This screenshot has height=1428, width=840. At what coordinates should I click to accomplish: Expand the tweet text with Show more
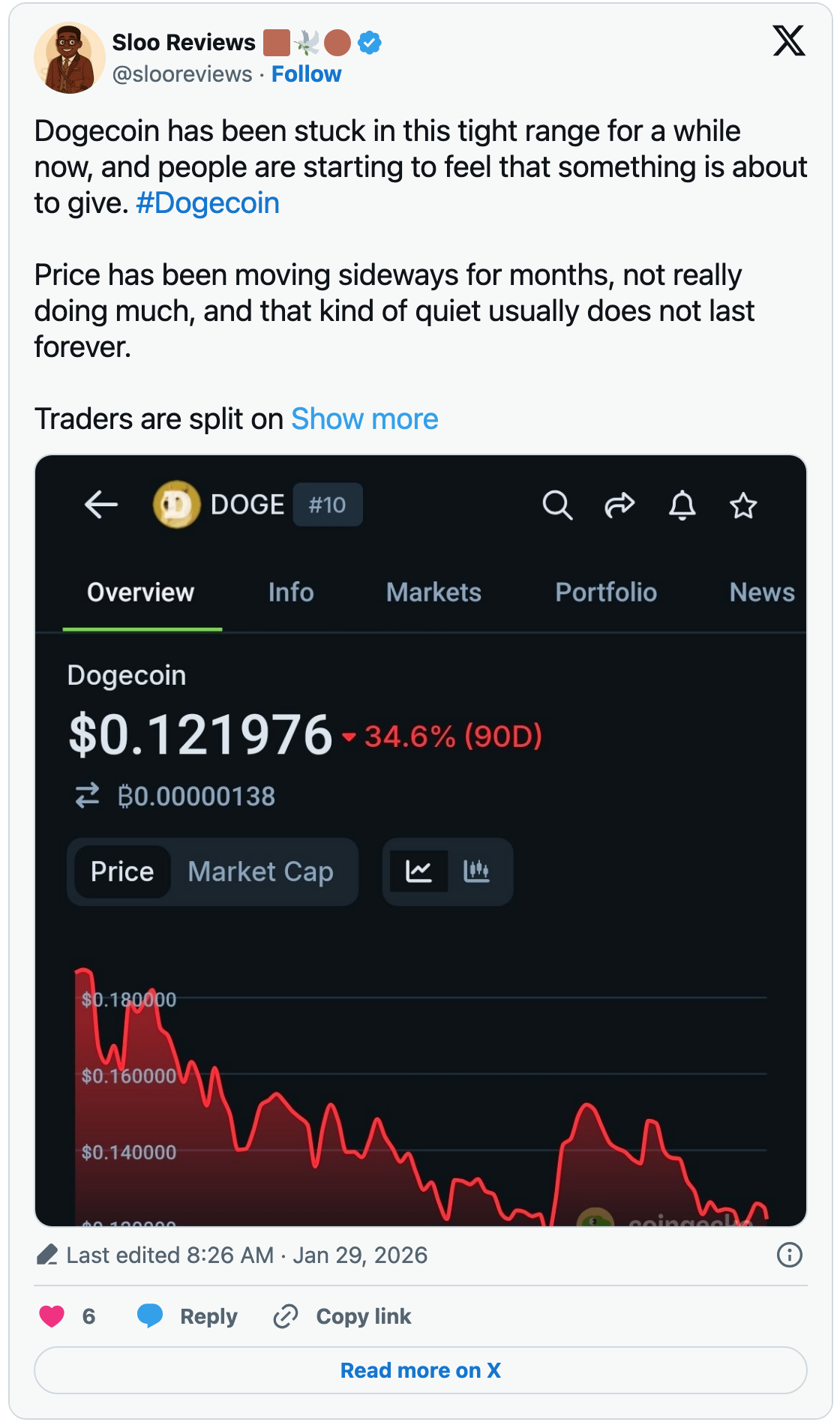coord(364,419)
